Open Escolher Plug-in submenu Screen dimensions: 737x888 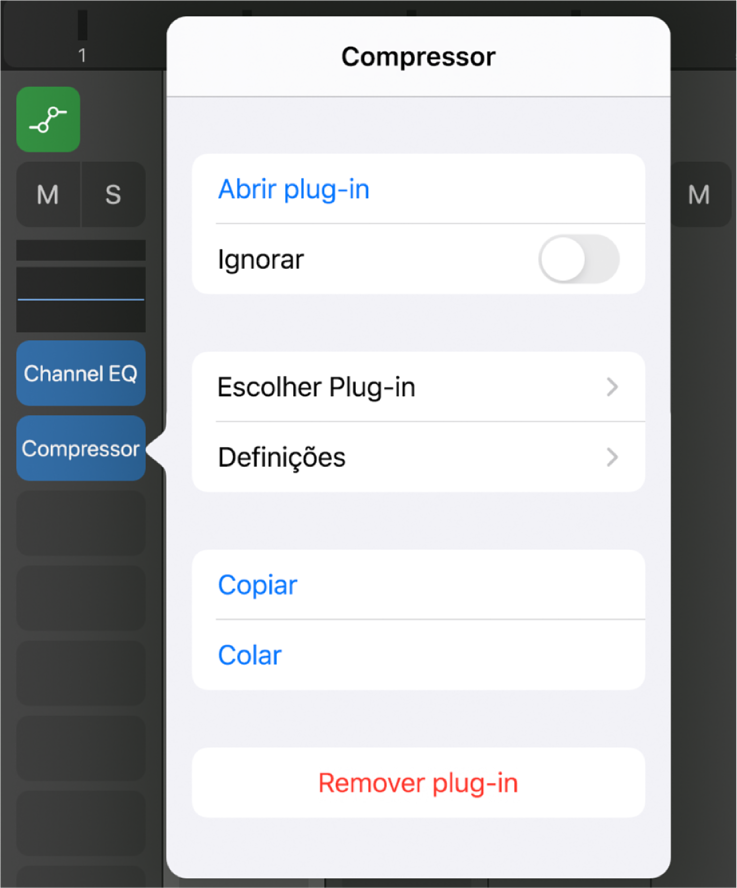[x=419, y=387]
